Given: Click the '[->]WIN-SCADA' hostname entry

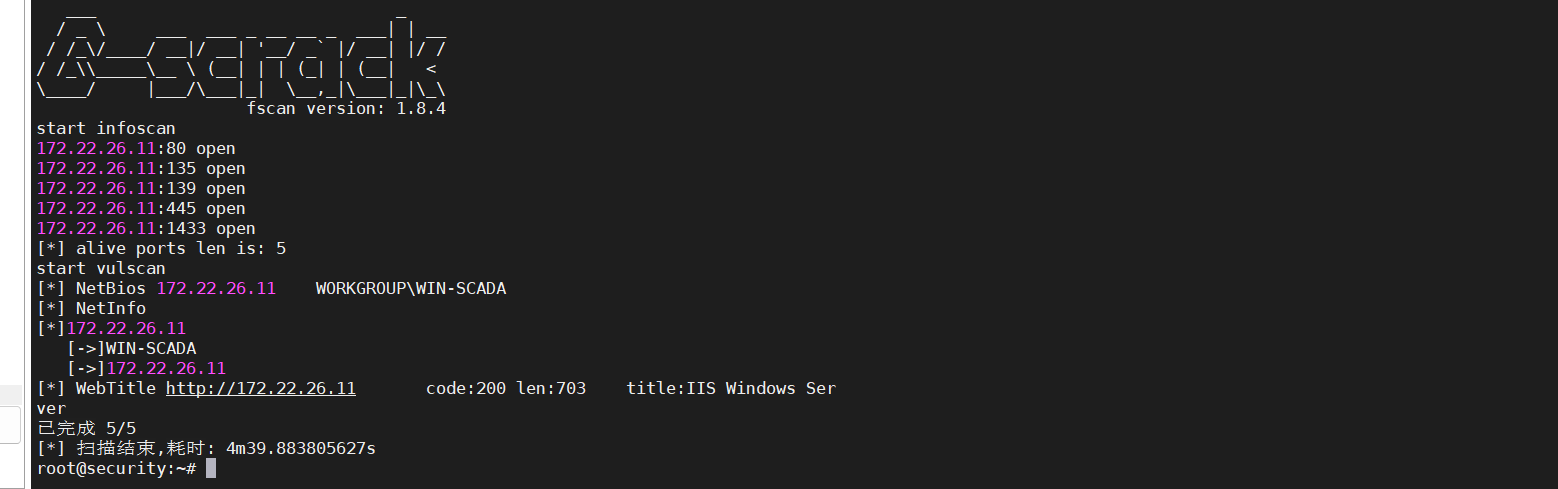Looking at the screenshot, I should (x=131, y=348).
